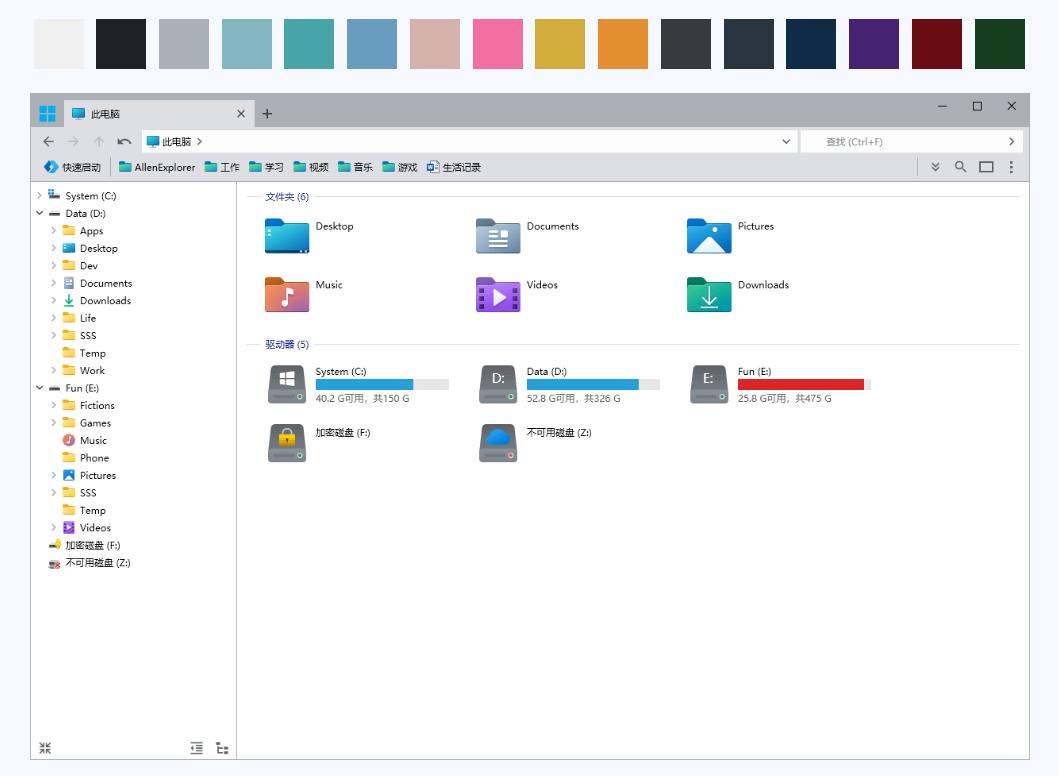1059x776 pixels.
Task: Open the Downloads folder icon
Action: click(x=709, y=294)
